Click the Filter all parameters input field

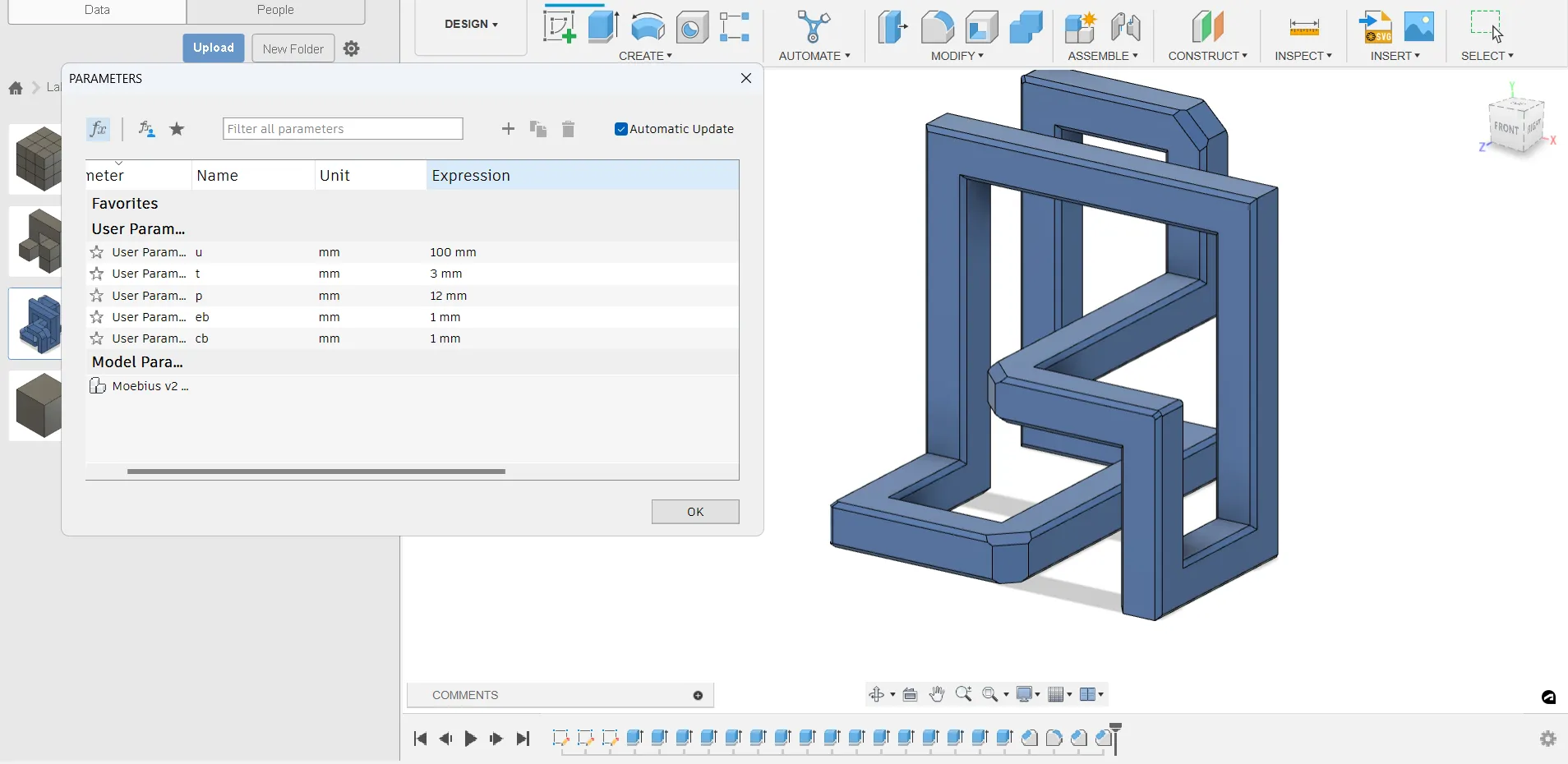click(343, 129)
